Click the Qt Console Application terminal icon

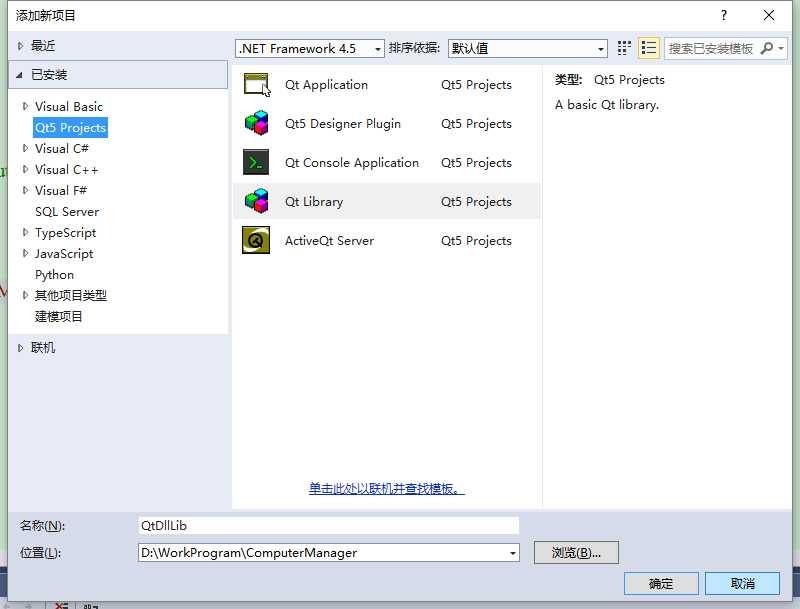256,162
